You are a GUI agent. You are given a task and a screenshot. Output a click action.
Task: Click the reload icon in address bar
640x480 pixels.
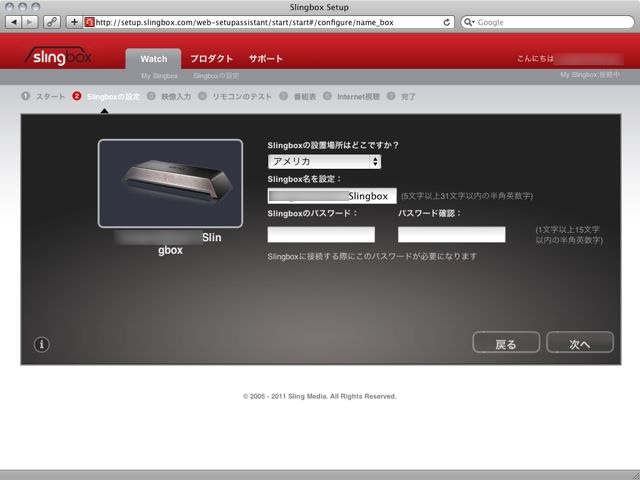447,22
